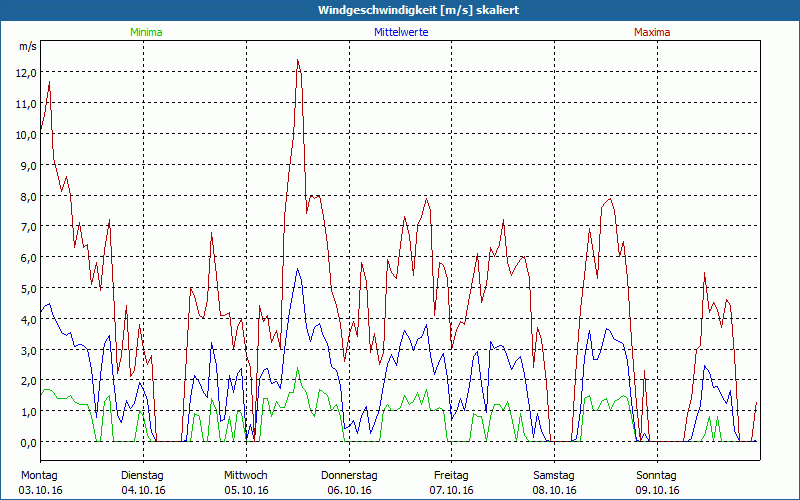
Task: Click the Mittwoch day label
Action: (246, 476)
